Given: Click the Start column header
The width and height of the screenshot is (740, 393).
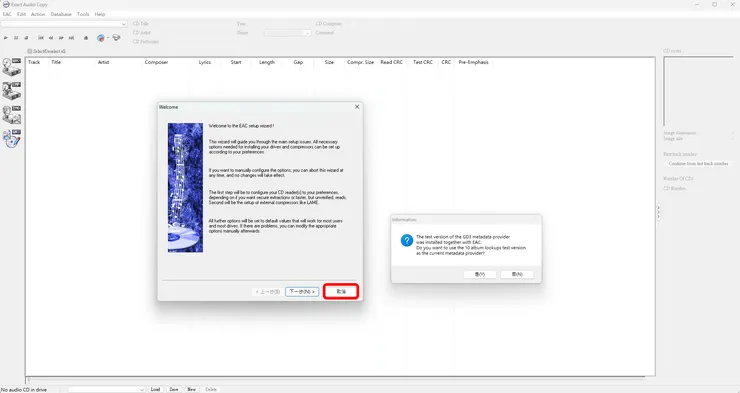Looking at the screenshot, I should click(x=236, y=62).
